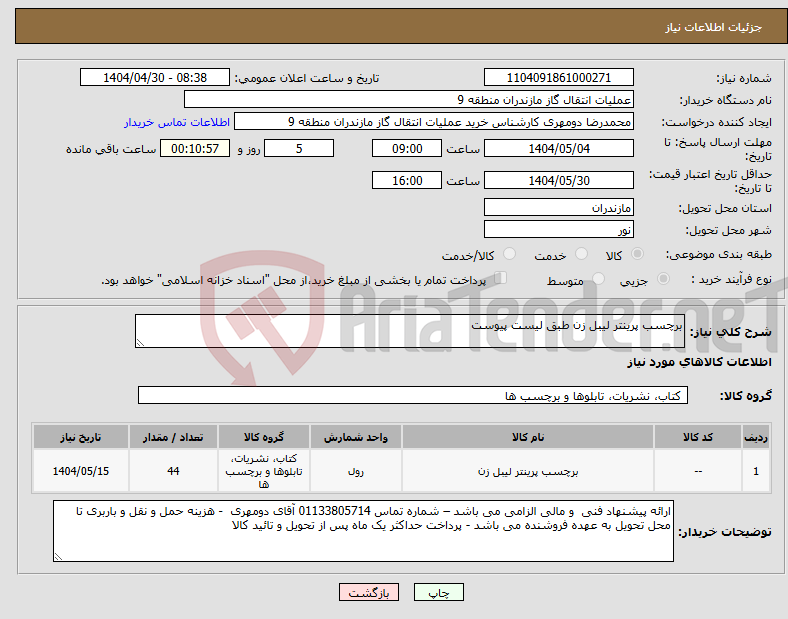Click buyer notes text area
The height and width of the screenshot is (619, 788).
pyautogui.click(x=363, y=531)
